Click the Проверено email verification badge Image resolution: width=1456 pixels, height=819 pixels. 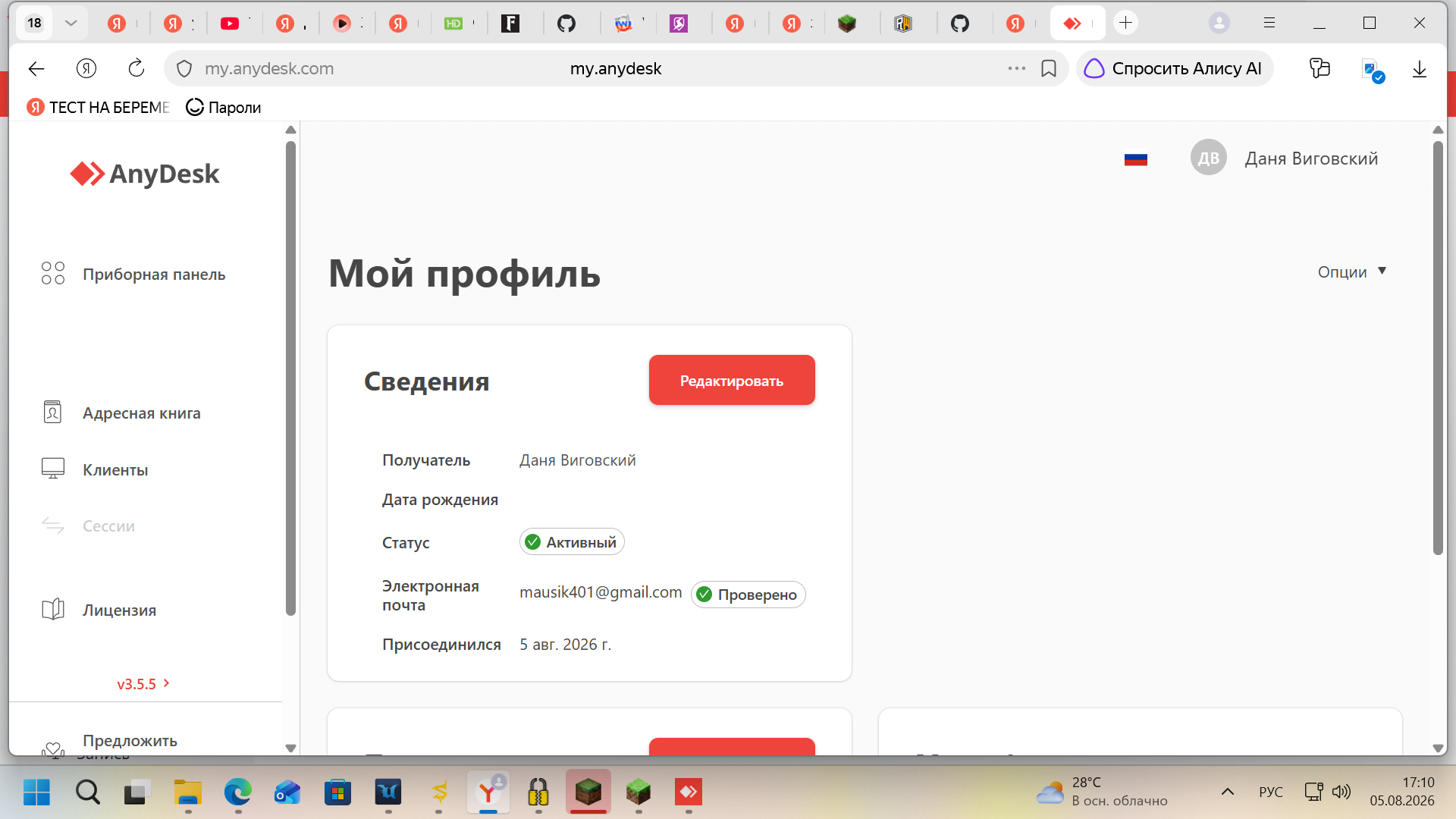point(748,595)
